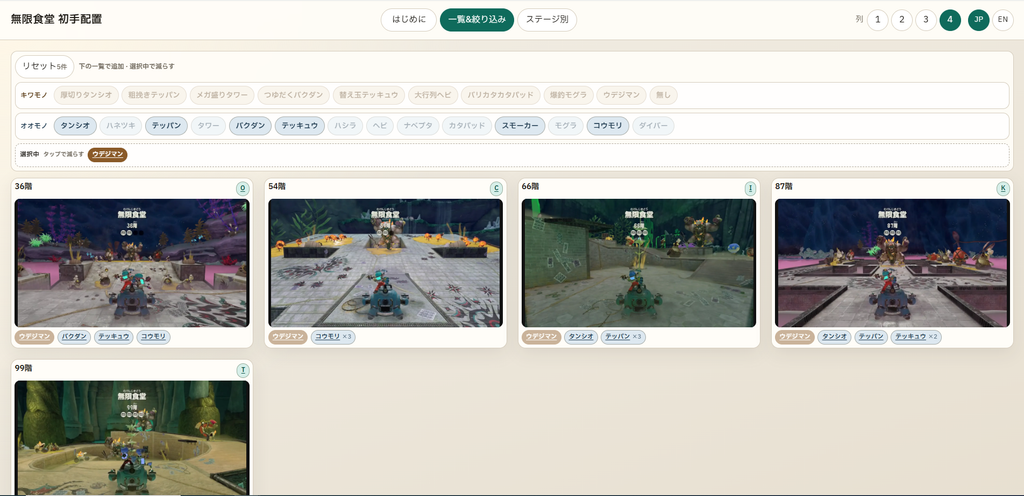Toggle the 無し filter chip

(664, 95)
